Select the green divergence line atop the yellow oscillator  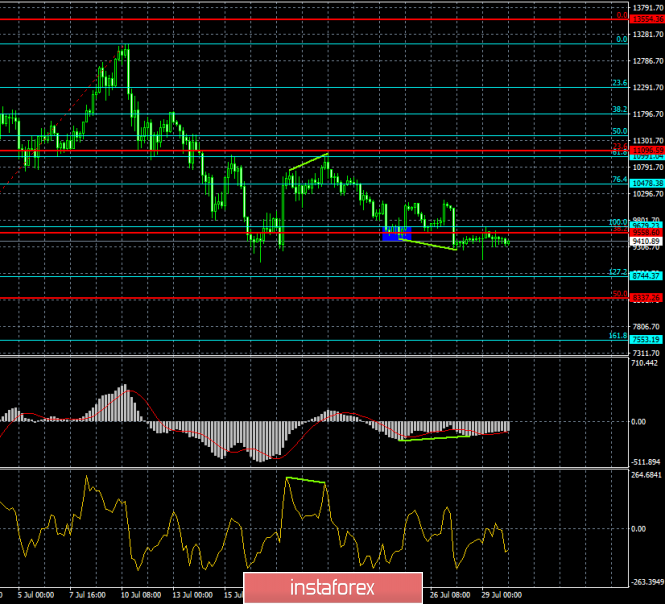(305, 480)
